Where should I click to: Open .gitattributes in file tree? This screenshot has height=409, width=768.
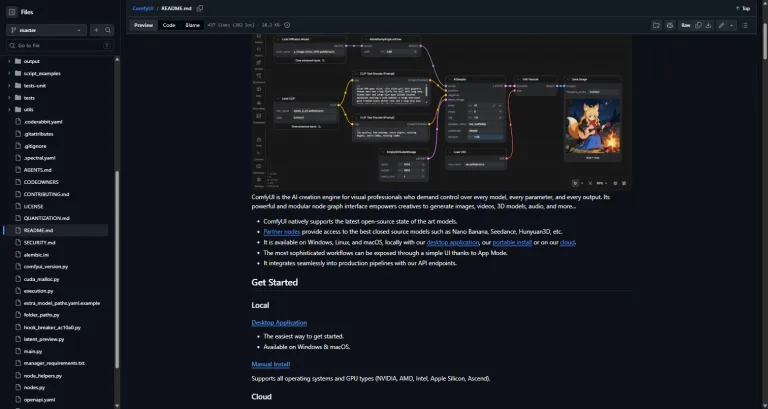pos(39,134)
